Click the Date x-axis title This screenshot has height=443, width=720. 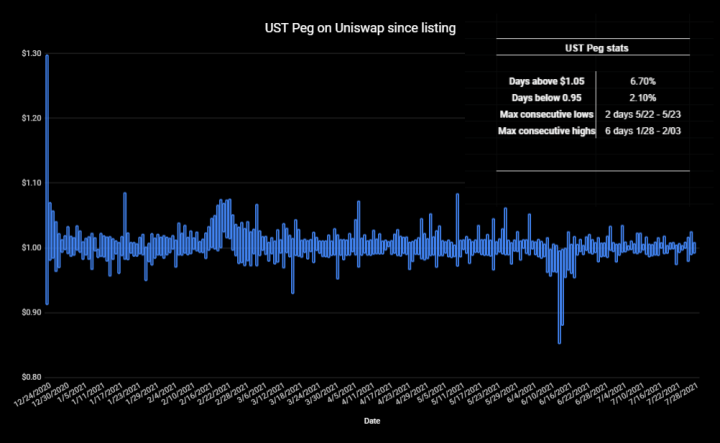(x=372, y=421)
